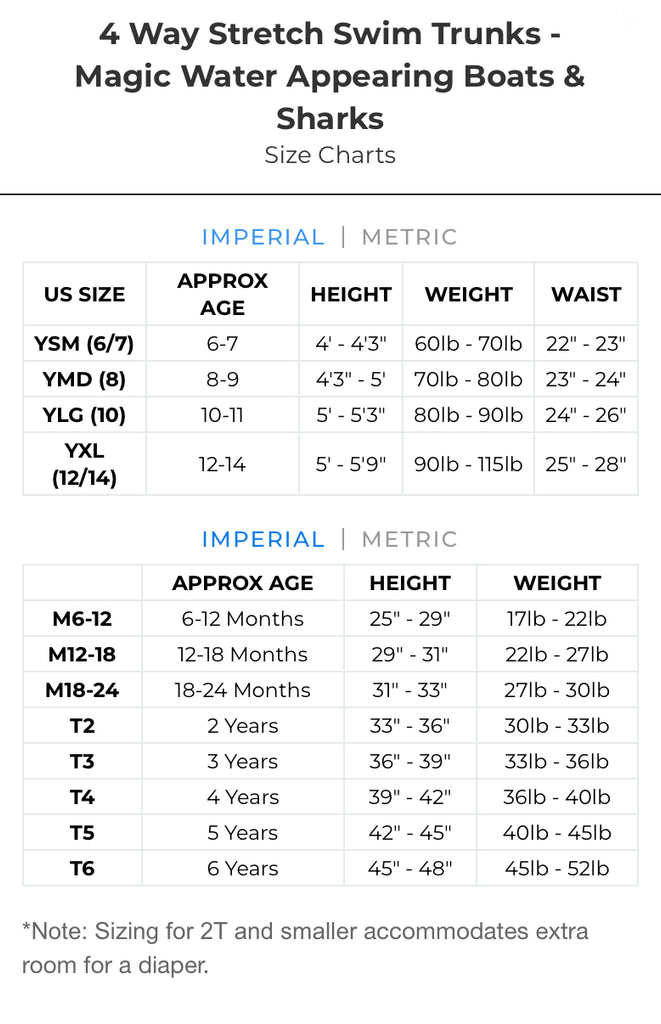Click the 6-12 Months age cell

pos(243,618)
